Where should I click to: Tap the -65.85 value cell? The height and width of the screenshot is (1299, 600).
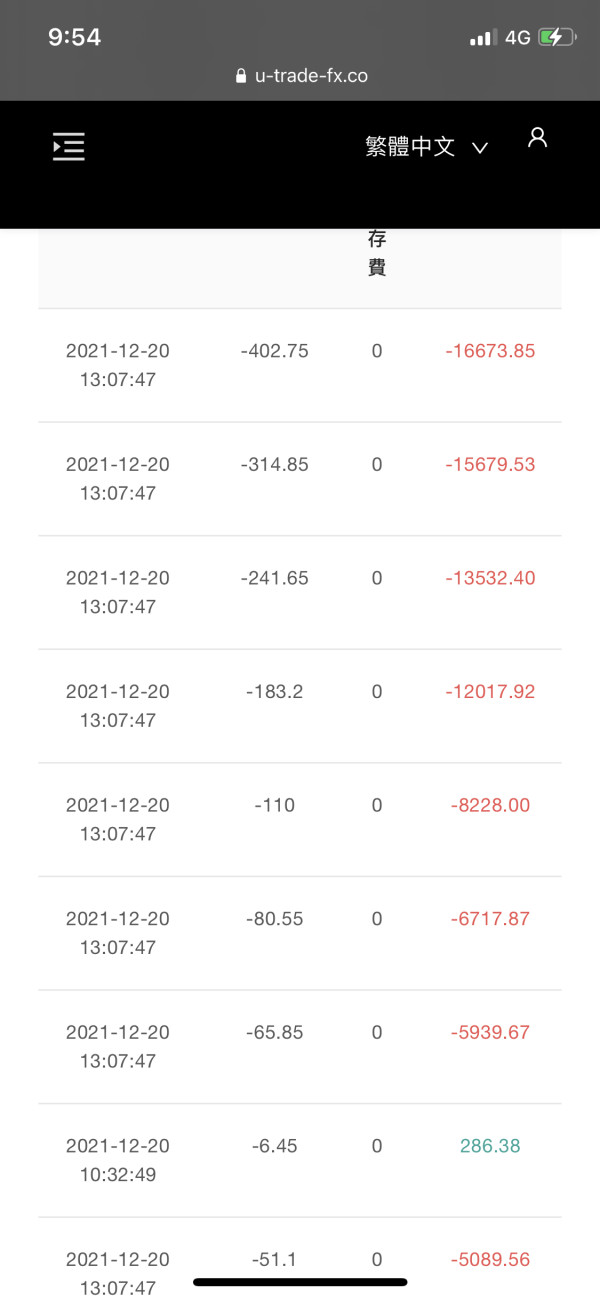[274, 1032]
